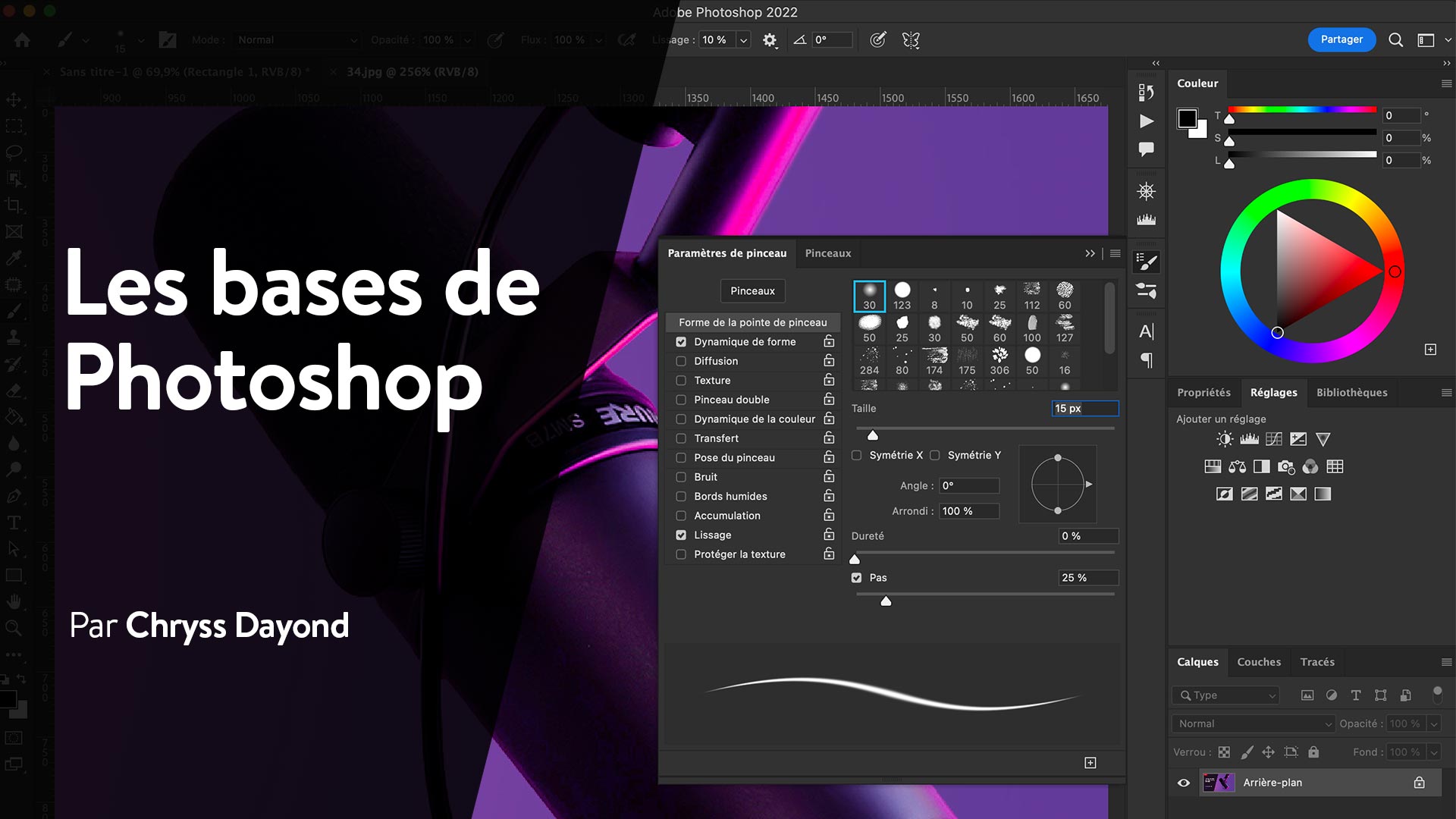Create new brush icon in brush settings
This screenshot has width=1456, height=819.
tap(1090, 763)
